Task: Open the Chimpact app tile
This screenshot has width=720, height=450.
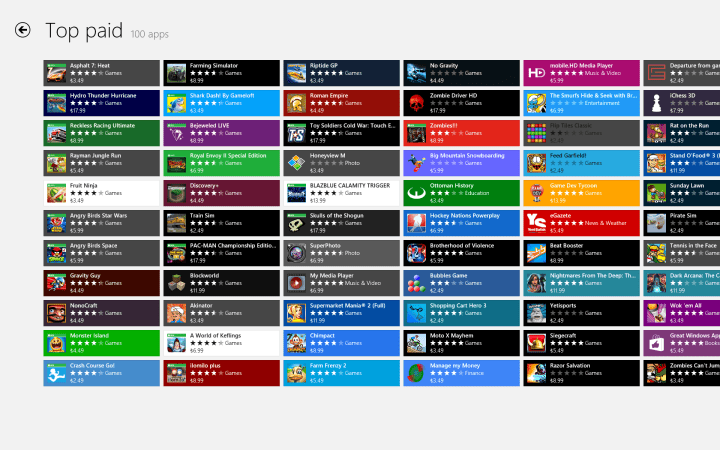Action: (342, 343)
